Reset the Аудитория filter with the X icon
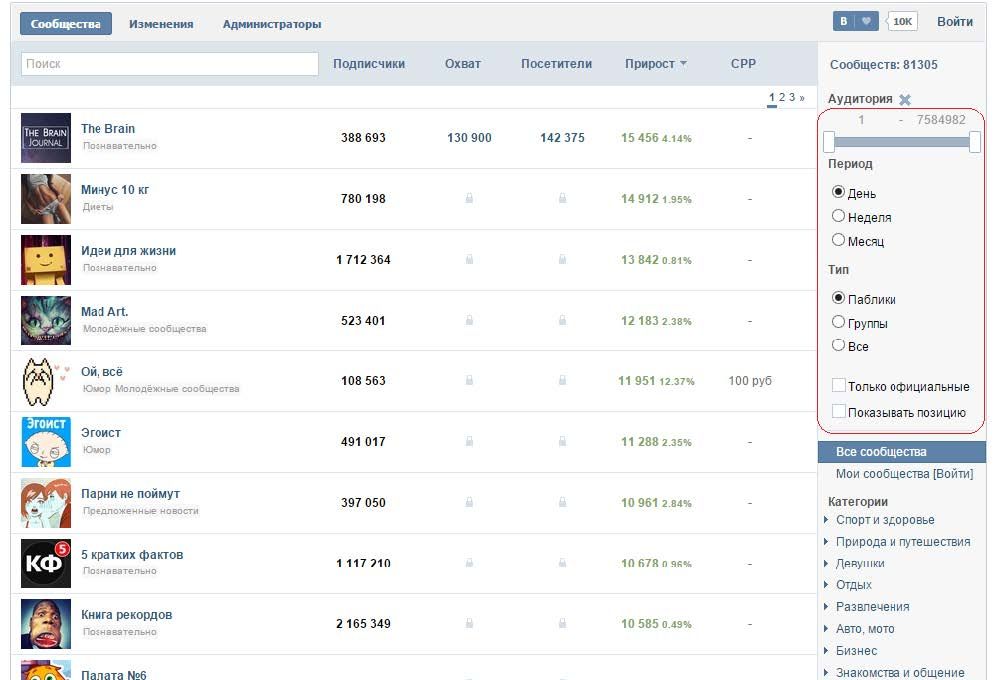This screenshot has height=680, width=994. (905, 99)
